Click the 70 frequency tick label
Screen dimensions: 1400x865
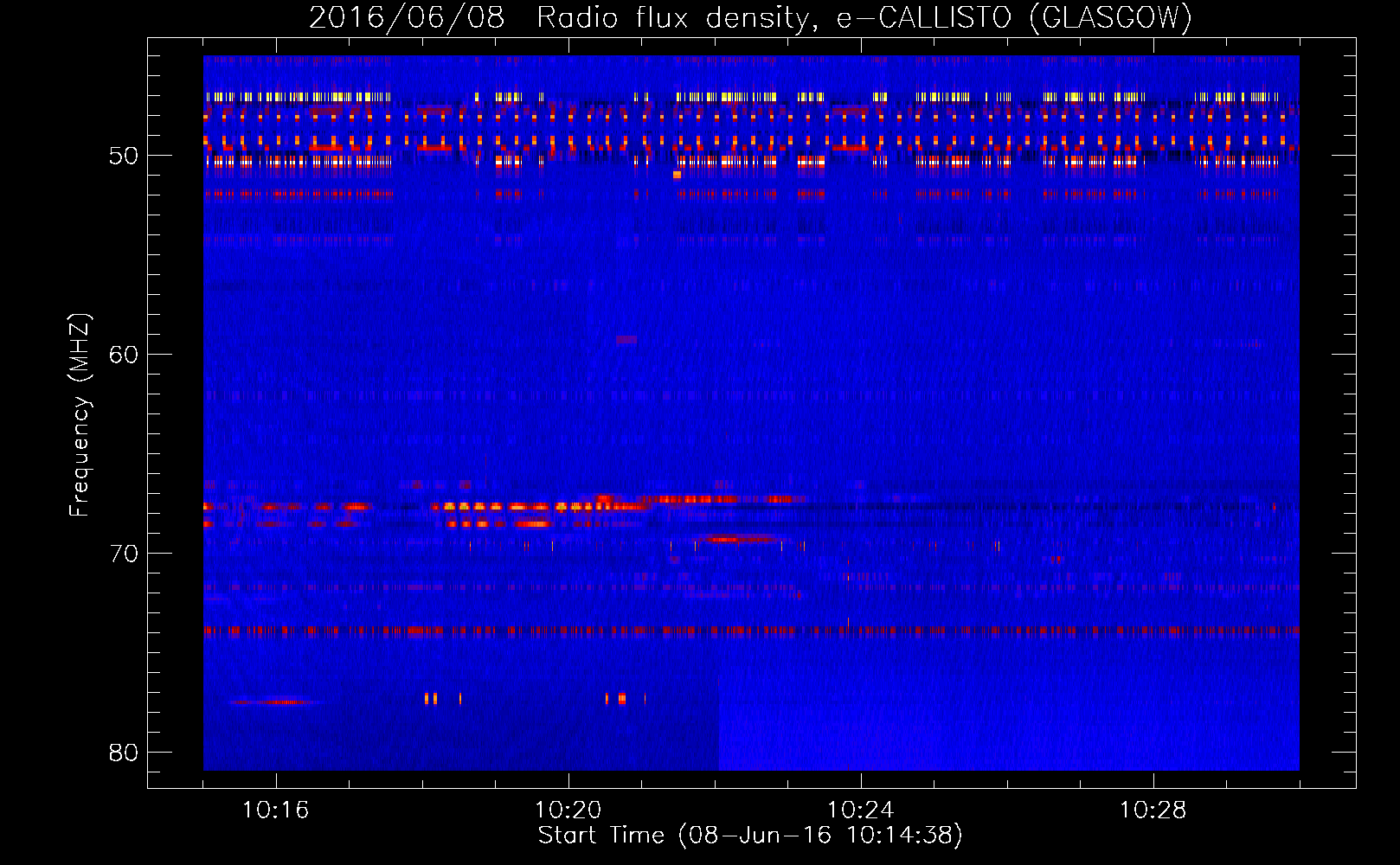click(x=124, y=554)
